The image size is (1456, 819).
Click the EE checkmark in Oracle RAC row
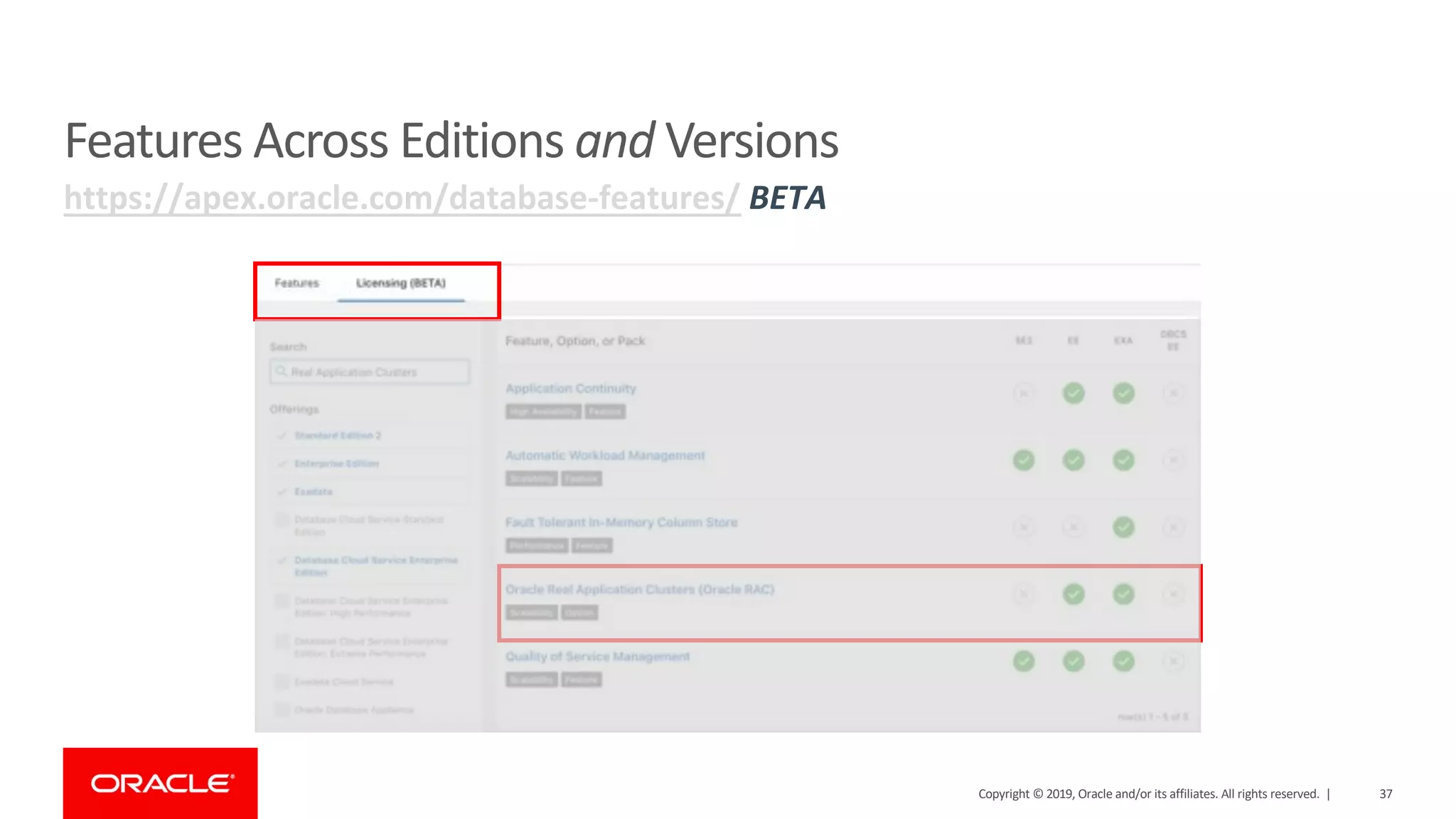(1074, 594)
